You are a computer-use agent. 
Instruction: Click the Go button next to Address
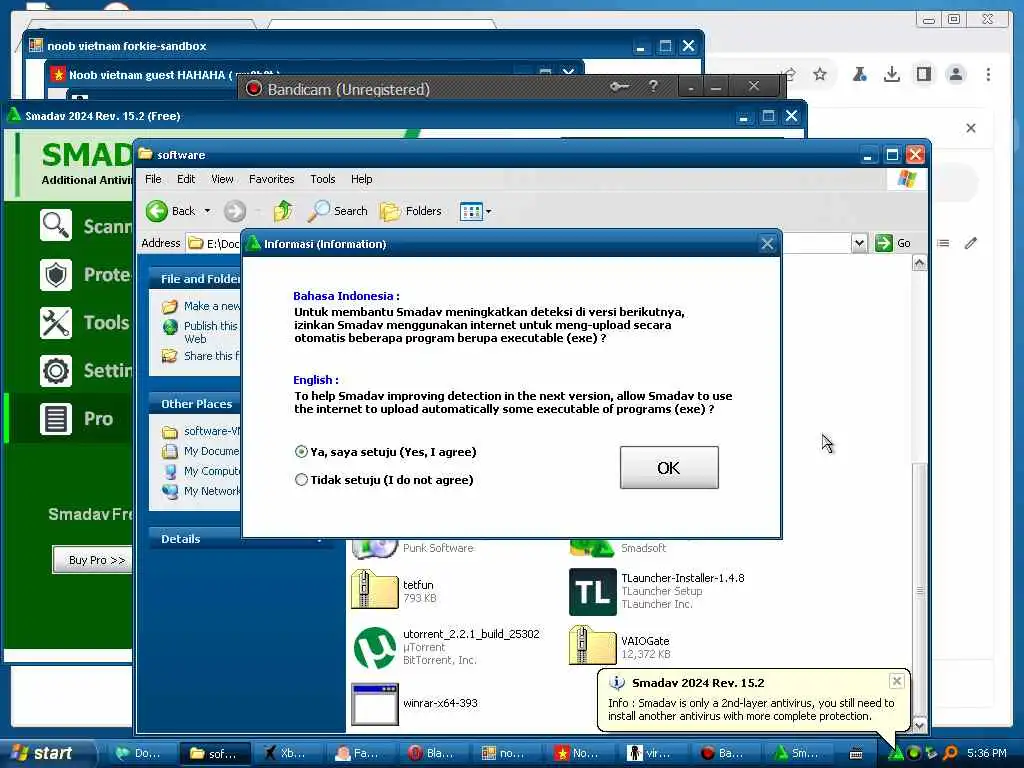point(893,243)
